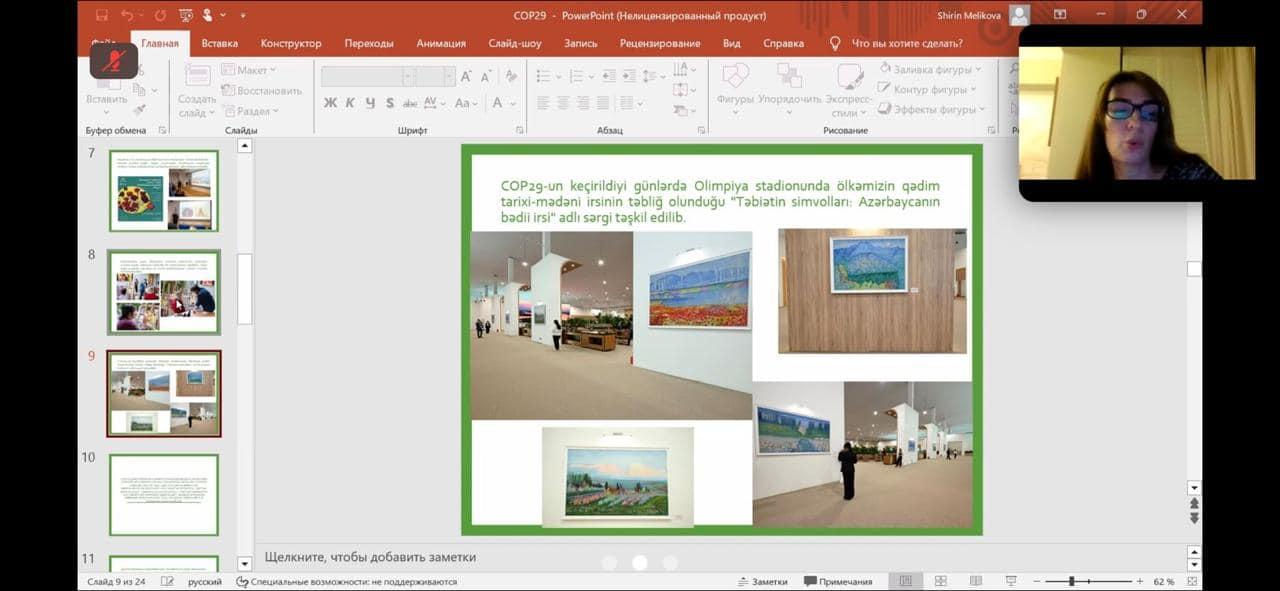Apply bold formatting (Ж)
This screenshot has height=591, width=1280.
coord(330,103)
